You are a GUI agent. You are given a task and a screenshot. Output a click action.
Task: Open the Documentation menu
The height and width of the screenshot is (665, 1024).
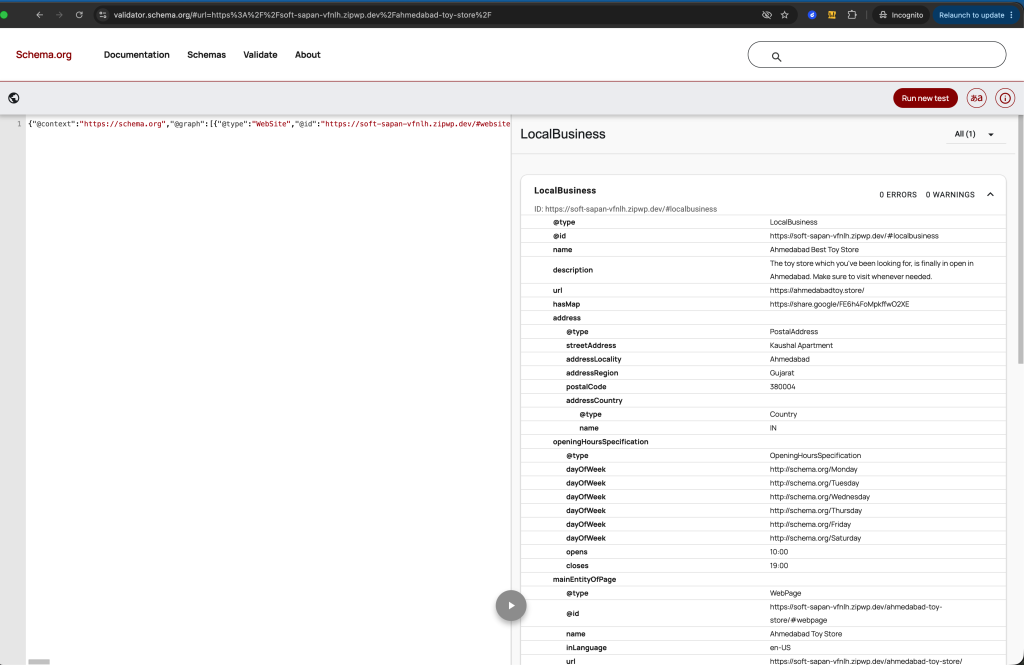click(136, 55)
